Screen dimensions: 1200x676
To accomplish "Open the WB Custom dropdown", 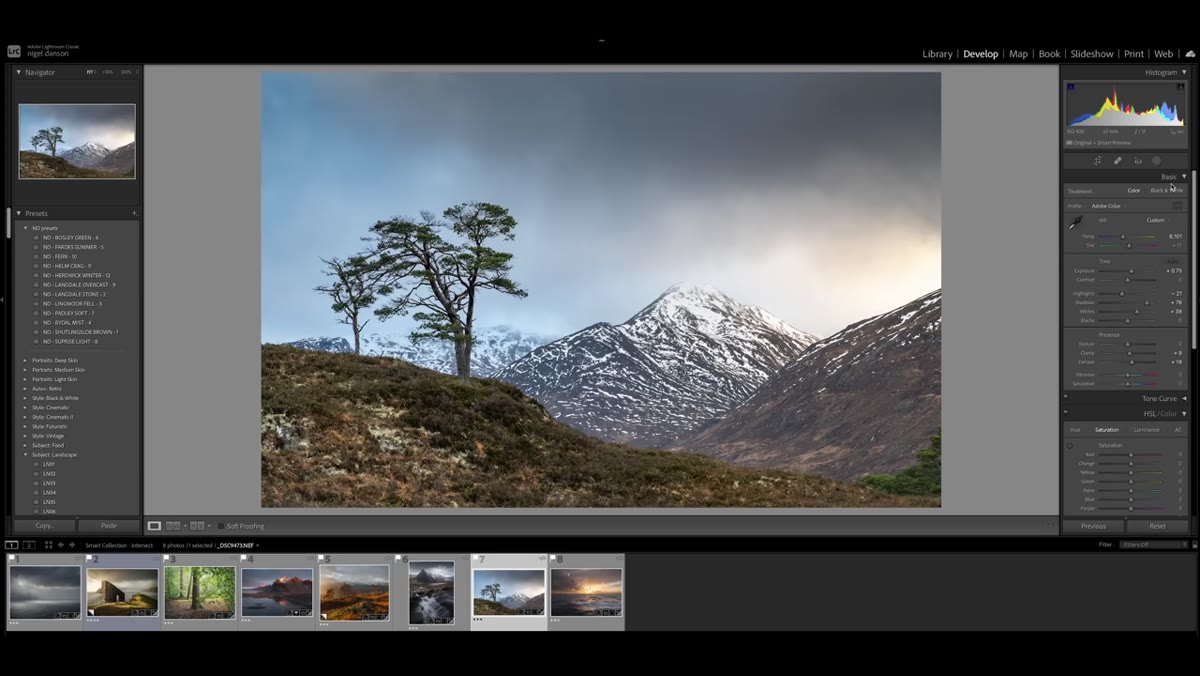I will [x=1158, y=220].
